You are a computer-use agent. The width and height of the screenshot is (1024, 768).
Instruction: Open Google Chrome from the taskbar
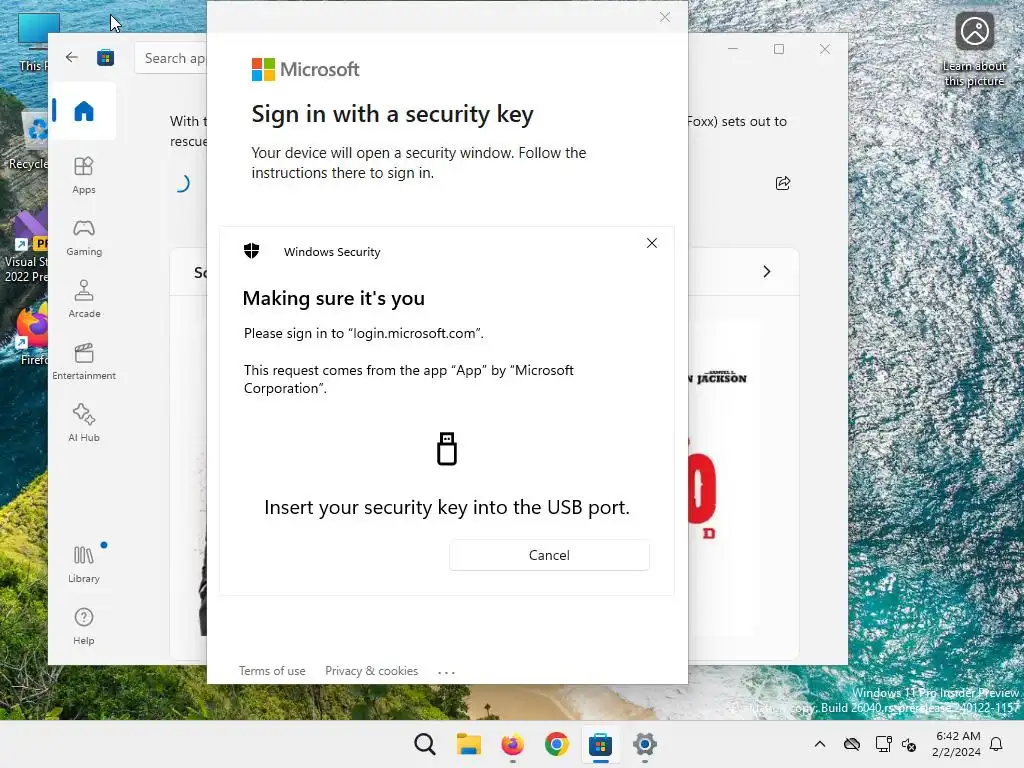click(556, 744)
